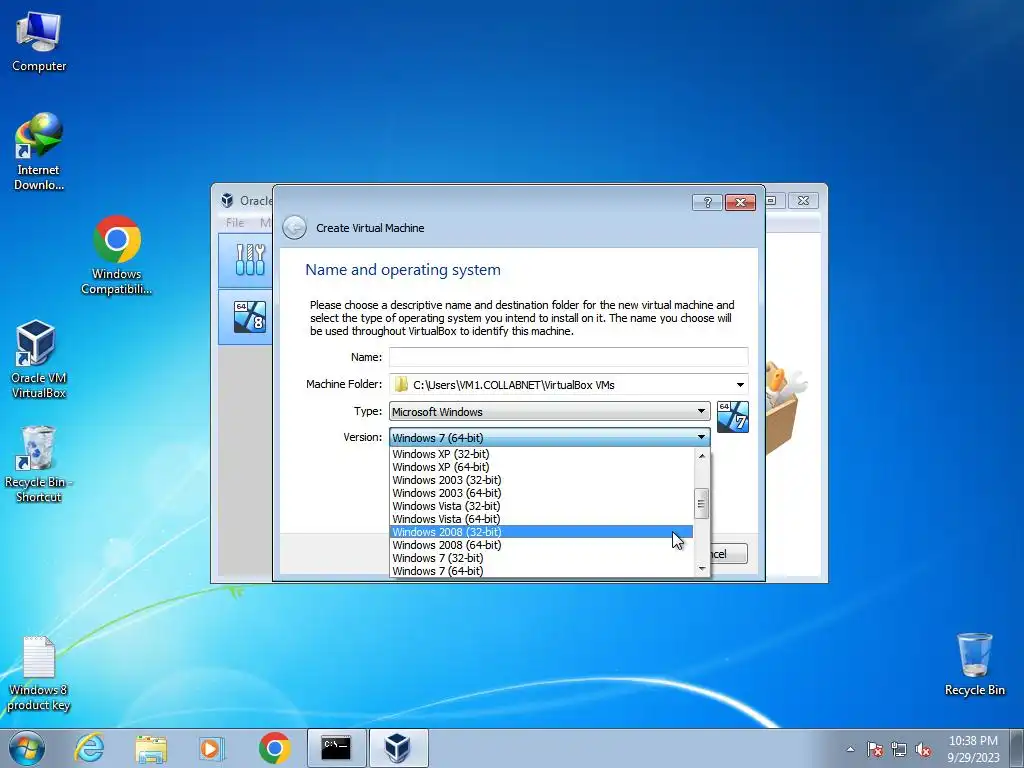Open Internet Download Manager desktop shortcut
Screen dimensions: 1024x768
pyautogui.click(x=39, y=152)
